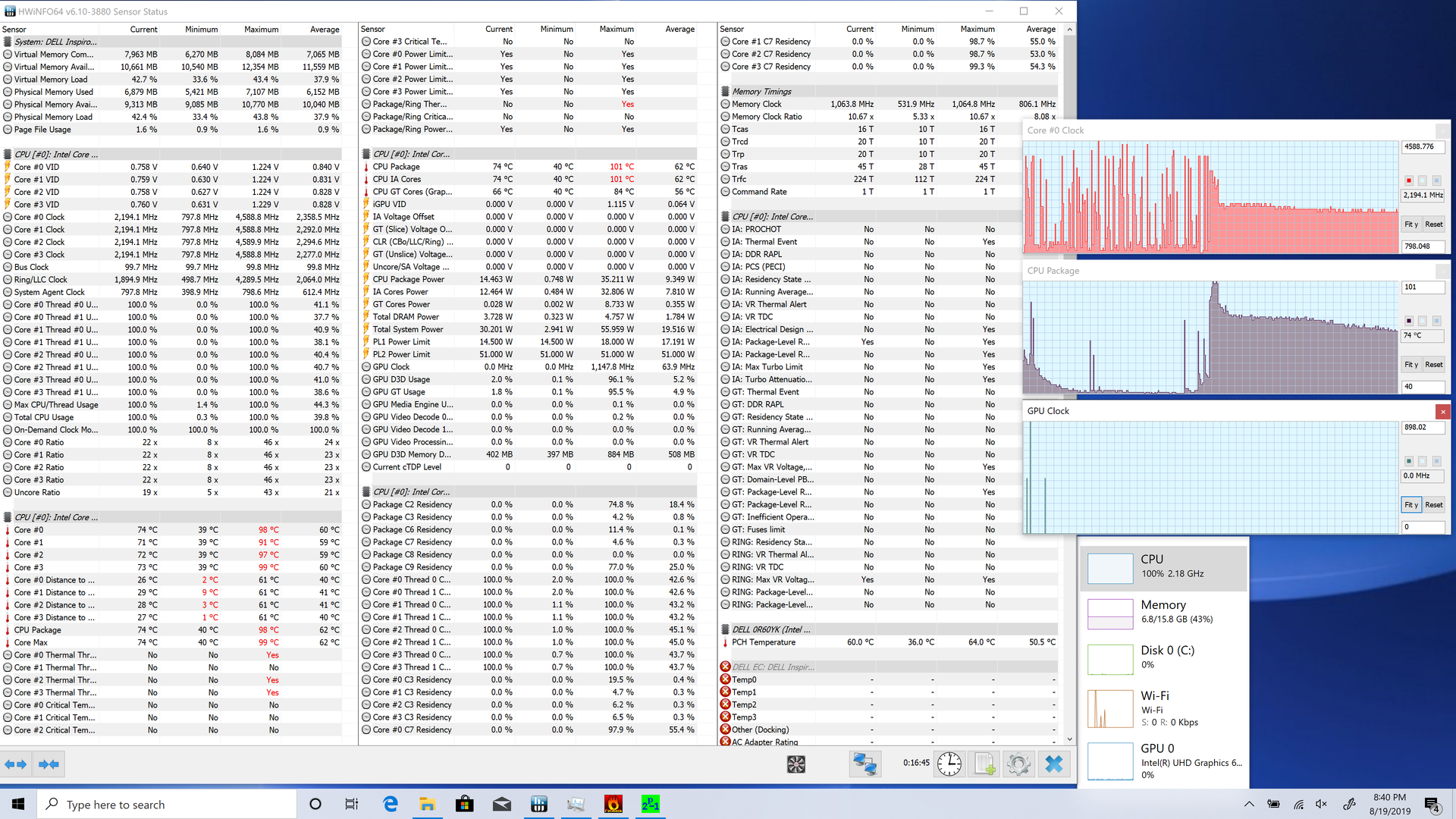Image resolution: width=1456 pixels, height=819 pixels.
Task: Click the teal swatch in GPU Clock graph
Action: pos(1409,461)
